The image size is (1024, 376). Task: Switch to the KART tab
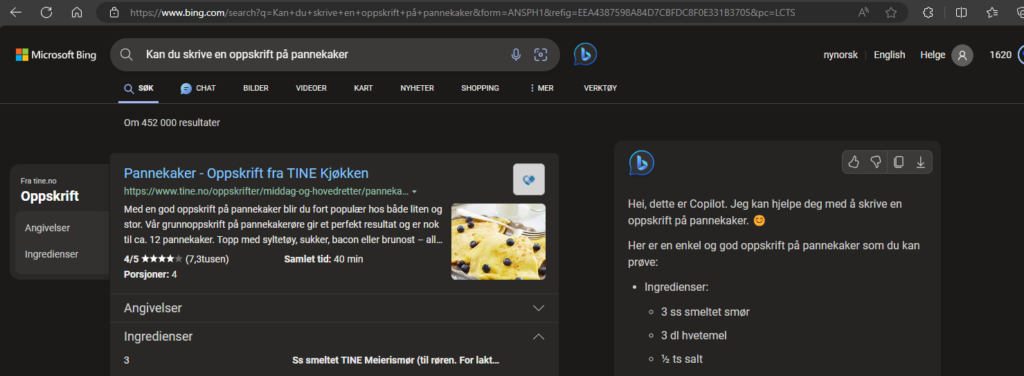click(364, 88)
